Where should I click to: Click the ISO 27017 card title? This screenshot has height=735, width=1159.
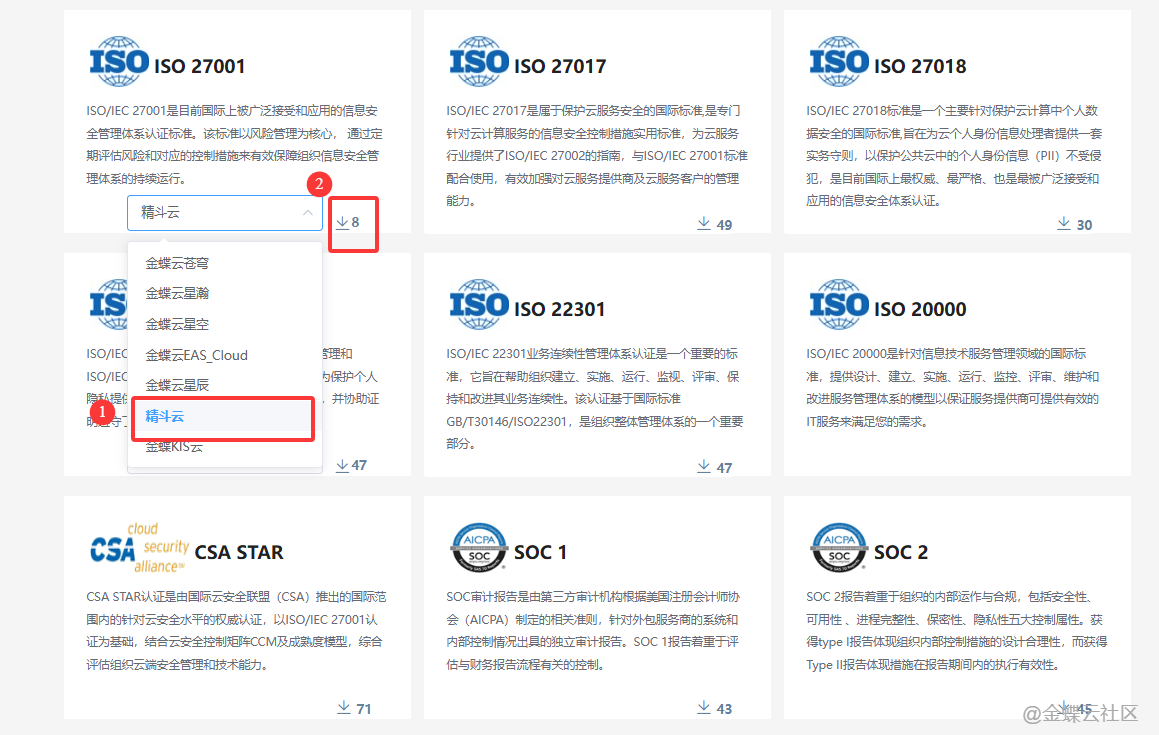click(560, 67)
